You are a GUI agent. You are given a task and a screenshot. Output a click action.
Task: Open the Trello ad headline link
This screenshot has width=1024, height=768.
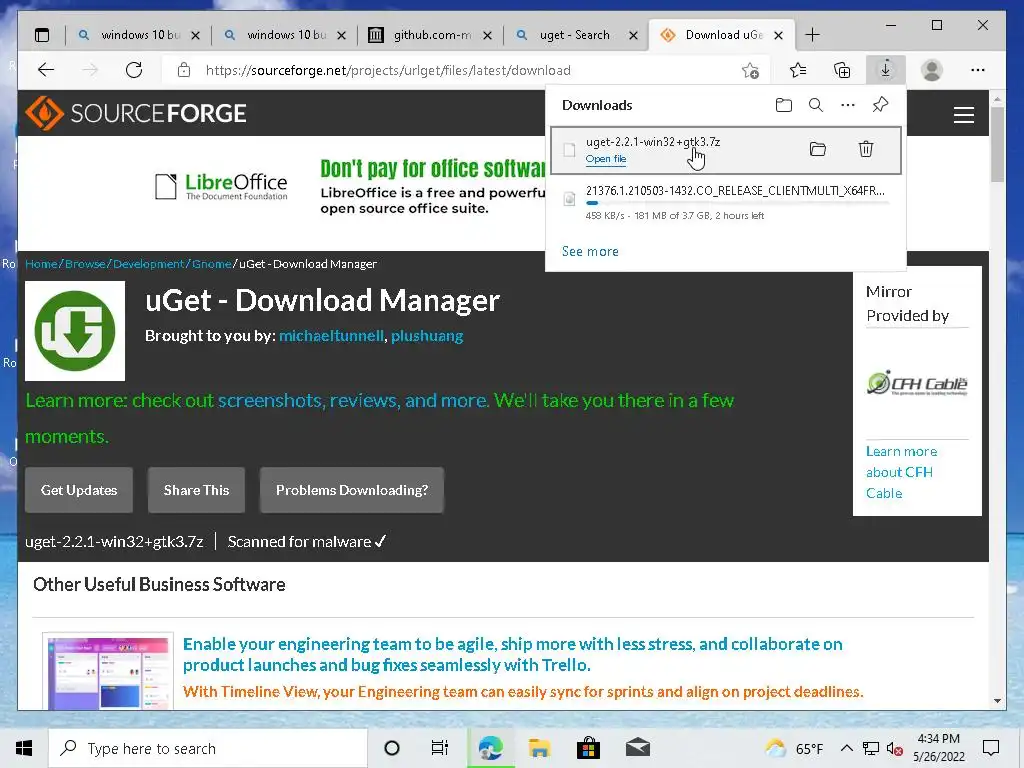513,654
